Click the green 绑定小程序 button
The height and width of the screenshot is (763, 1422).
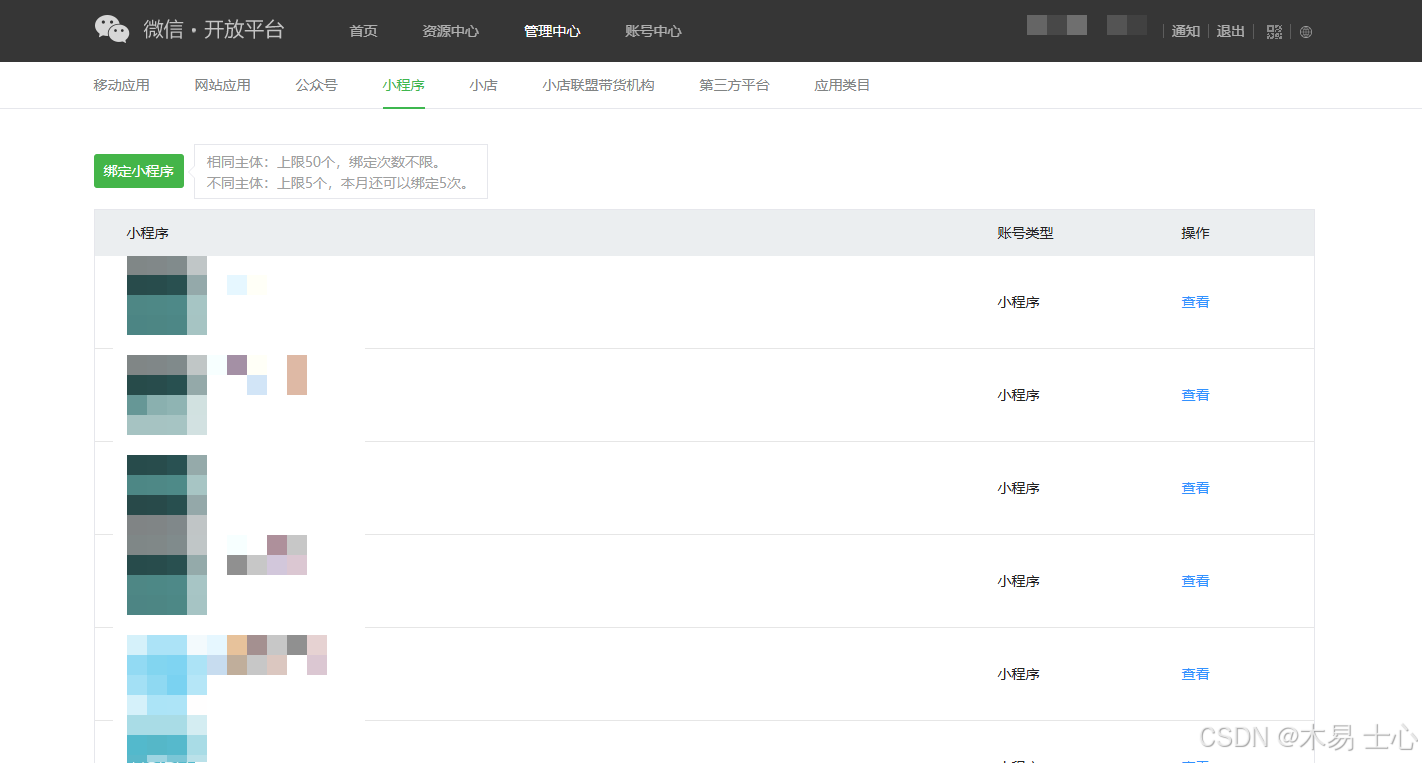click(x=139, y=171)
